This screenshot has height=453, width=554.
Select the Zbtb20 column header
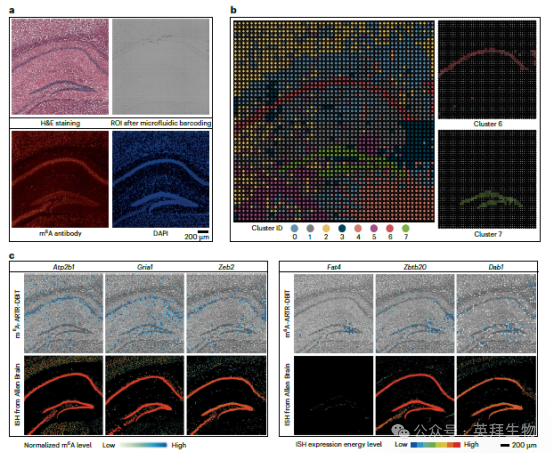(415, 267)
